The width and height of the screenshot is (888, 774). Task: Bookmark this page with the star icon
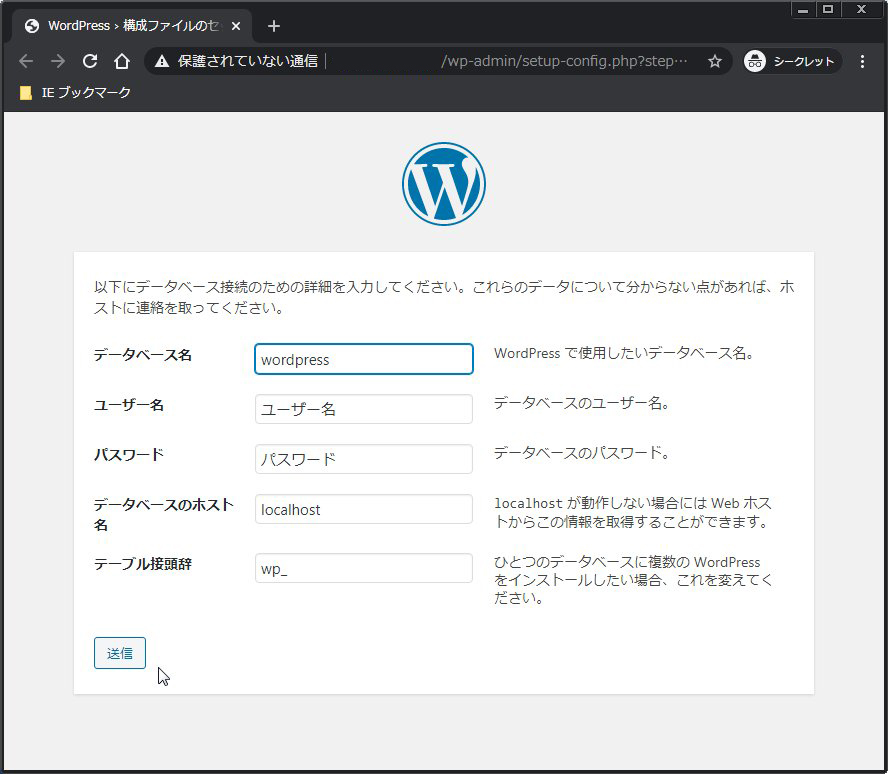pos(715,61)
